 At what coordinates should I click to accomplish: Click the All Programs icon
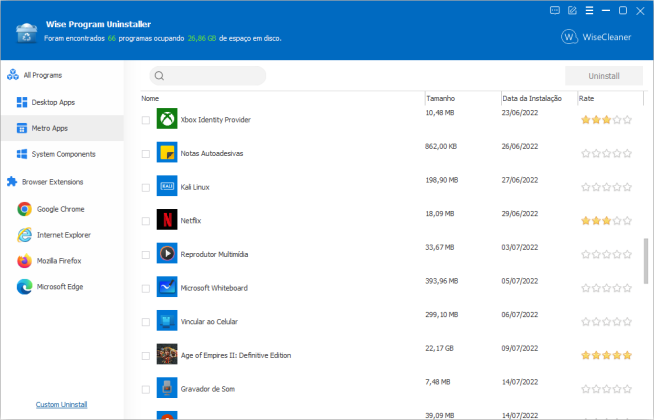13,75
